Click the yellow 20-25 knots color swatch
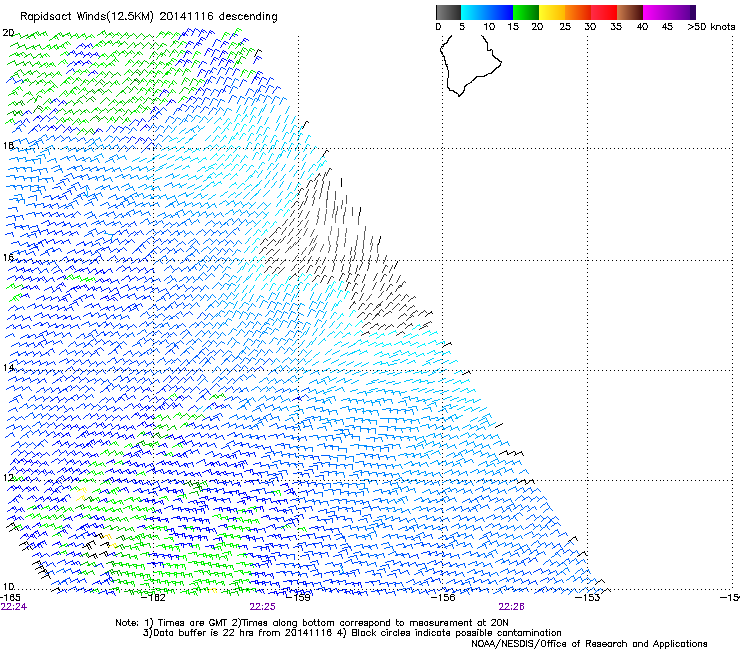 coord(552,12)
